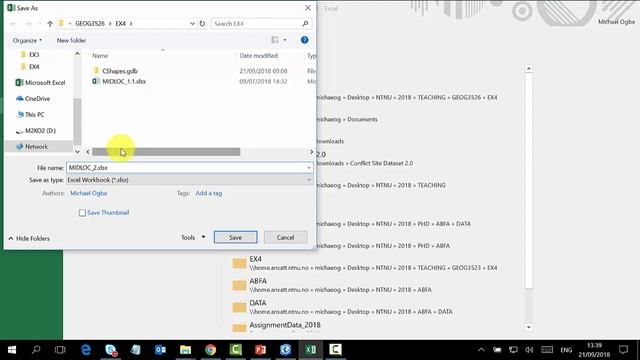Sort files by the Name column header
Screen dimensions: 640x360
point(100,56)
